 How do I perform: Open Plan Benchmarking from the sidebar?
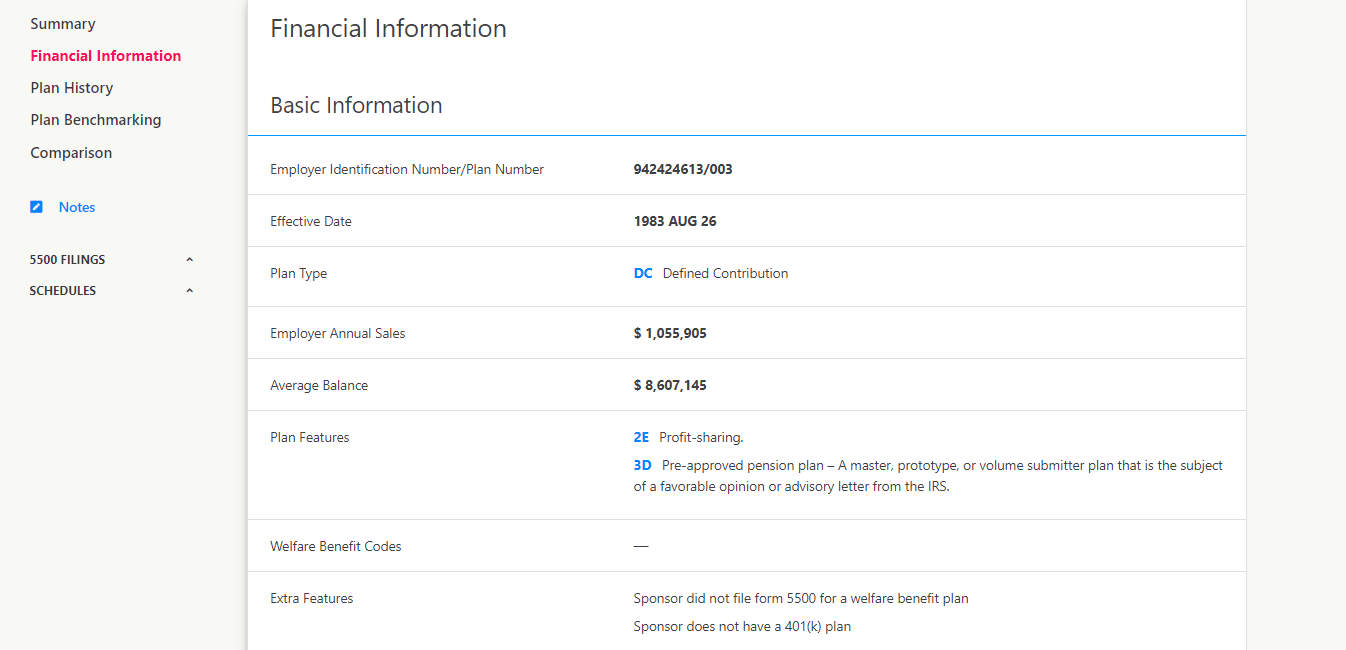[96, 120]
